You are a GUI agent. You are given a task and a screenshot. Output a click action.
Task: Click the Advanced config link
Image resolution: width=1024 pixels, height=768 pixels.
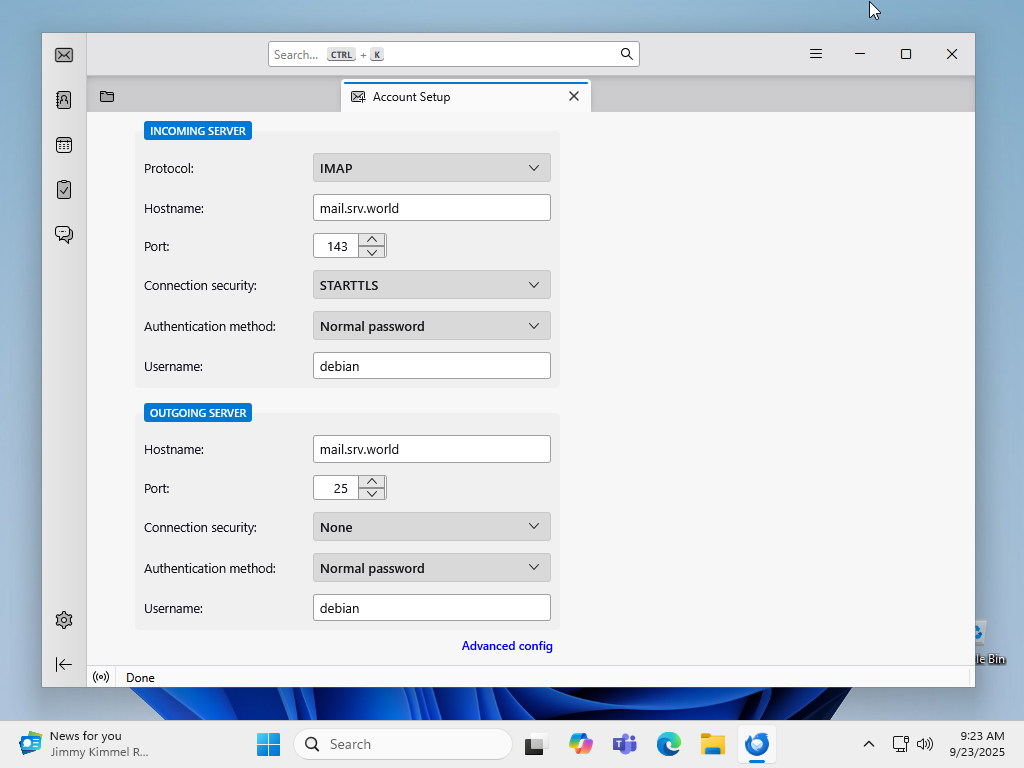(x=507, y=646)
